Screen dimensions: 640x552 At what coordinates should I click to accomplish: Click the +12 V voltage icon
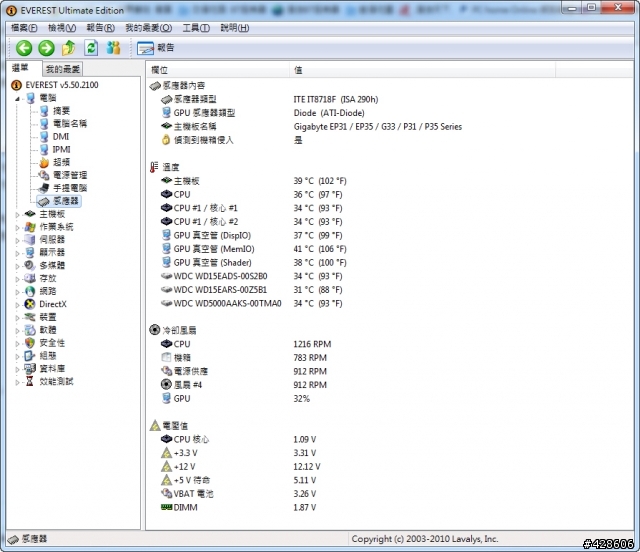166,466
